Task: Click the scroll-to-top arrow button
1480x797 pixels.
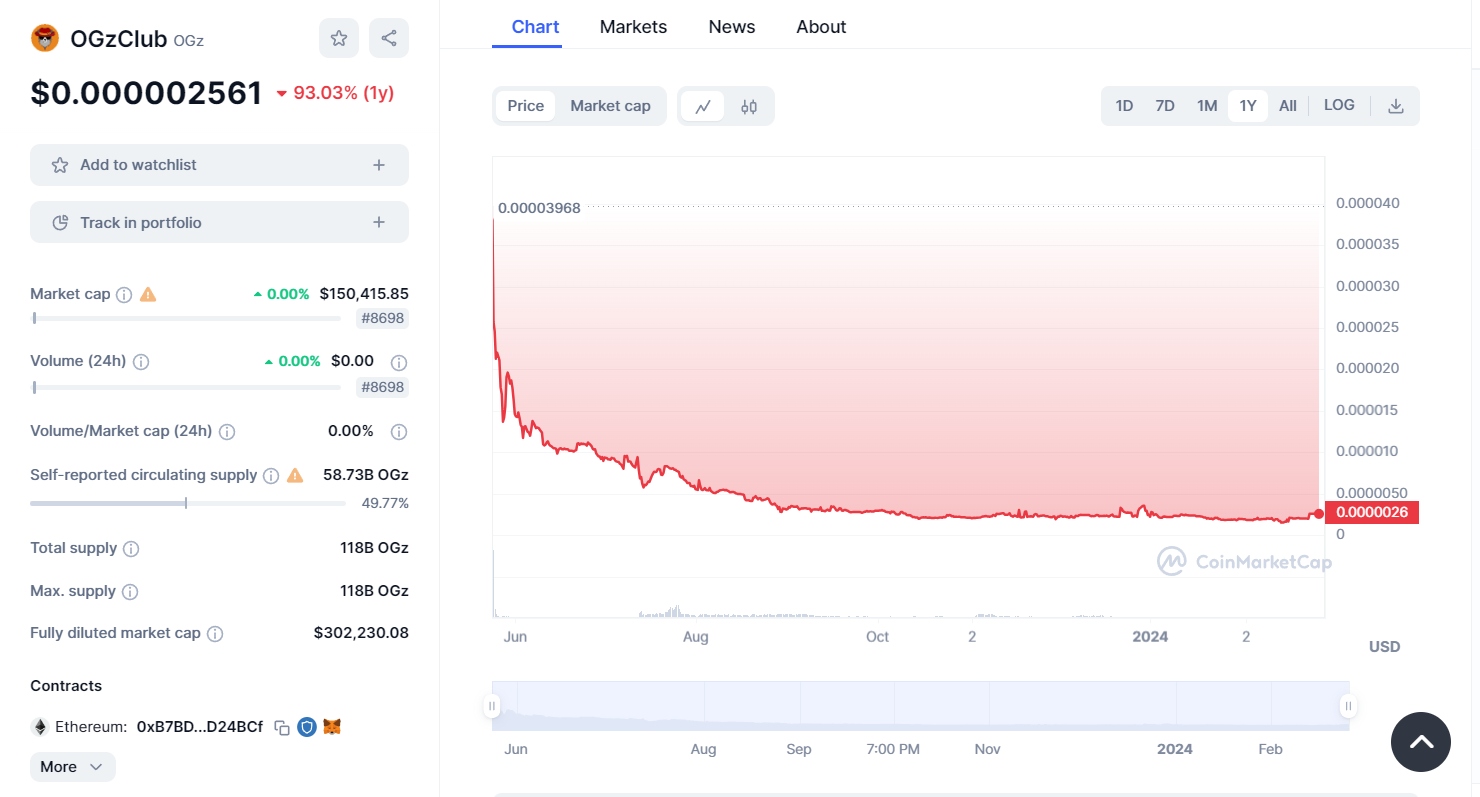Action: click(1421, 742)
